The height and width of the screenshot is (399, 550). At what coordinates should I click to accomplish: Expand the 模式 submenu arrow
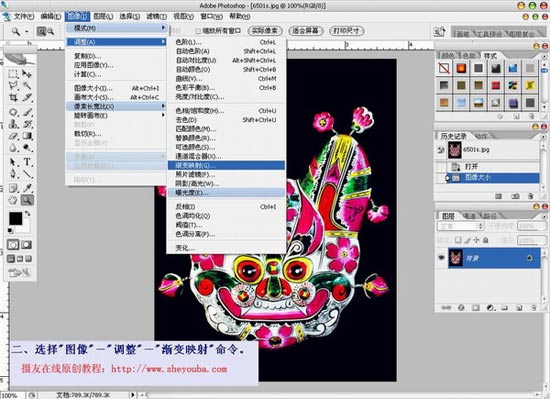click(x=163, y=28)
